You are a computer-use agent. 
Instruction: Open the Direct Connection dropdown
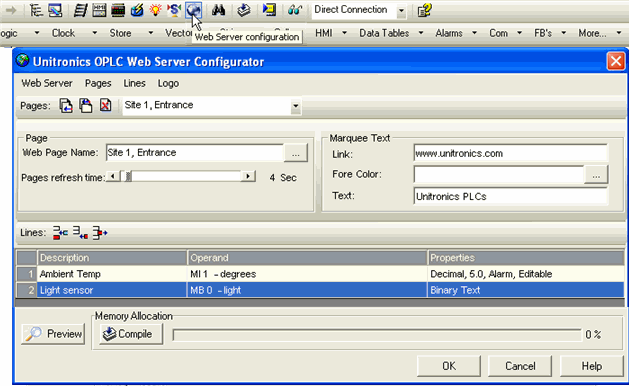click(x=401, y=11)
